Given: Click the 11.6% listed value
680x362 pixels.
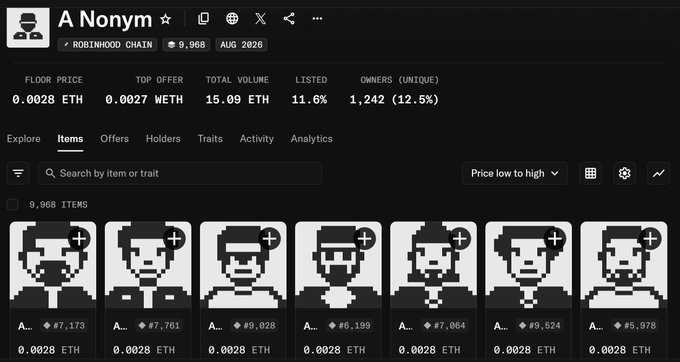Looking at the screenshot, I should click(309, 100).
